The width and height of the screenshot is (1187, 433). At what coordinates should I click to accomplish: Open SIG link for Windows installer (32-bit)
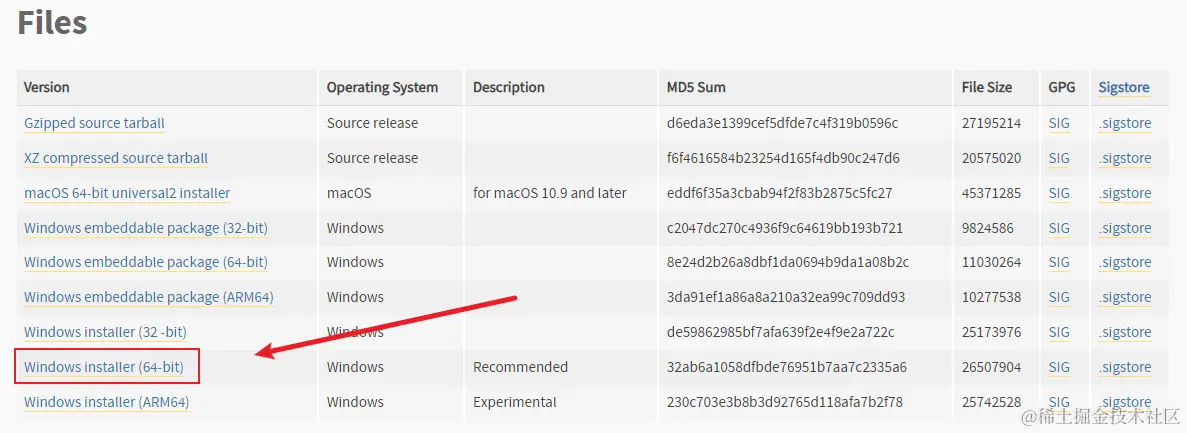(1059, 332)
